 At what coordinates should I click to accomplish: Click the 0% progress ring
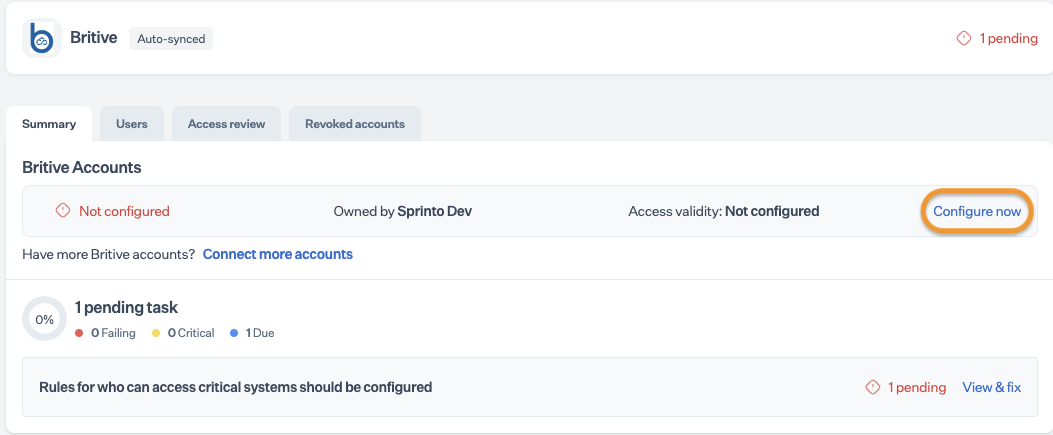(x=44, y=319)
